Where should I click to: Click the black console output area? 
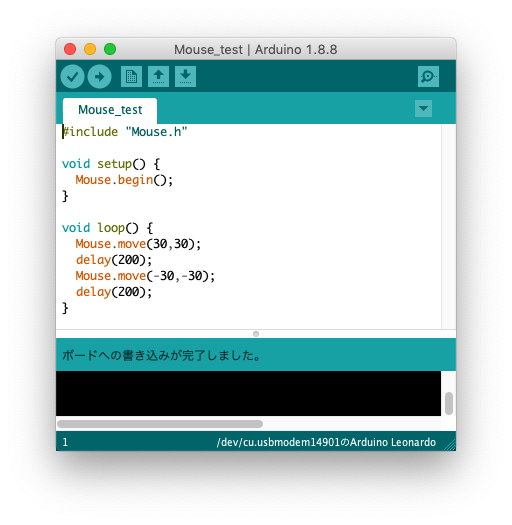(x=248, y=393)
